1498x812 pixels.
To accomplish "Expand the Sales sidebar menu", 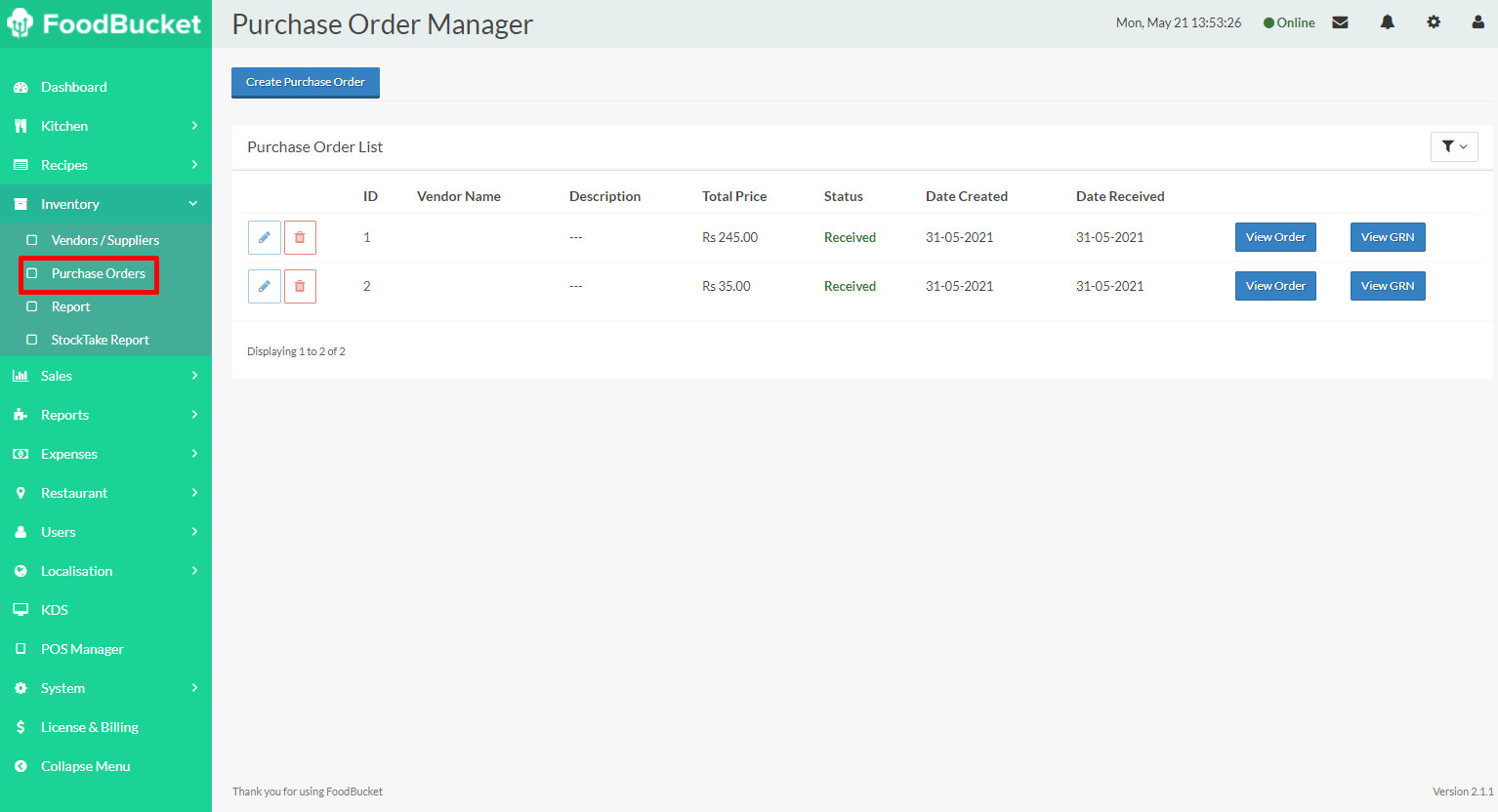I will pos(105,376).
